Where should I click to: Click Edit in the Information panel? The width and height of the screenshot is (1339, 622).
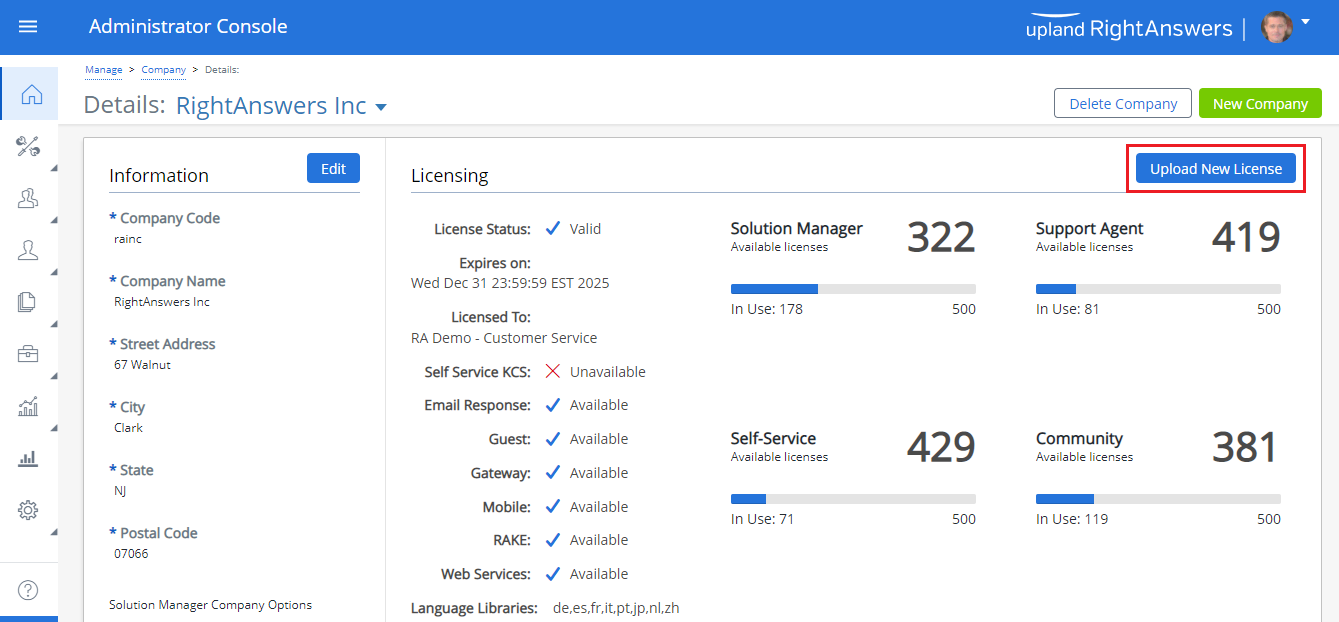(x=333, y=169)
